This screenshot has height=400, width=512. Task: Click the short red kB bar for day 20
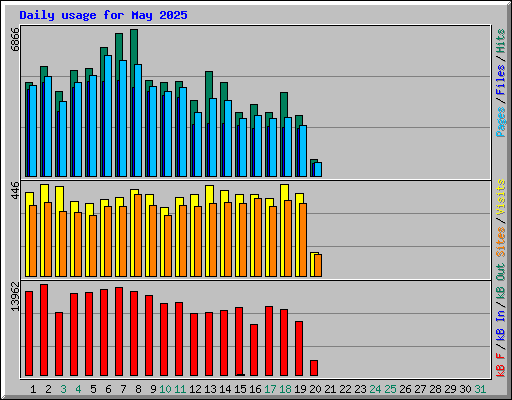[x=314, y=368]
